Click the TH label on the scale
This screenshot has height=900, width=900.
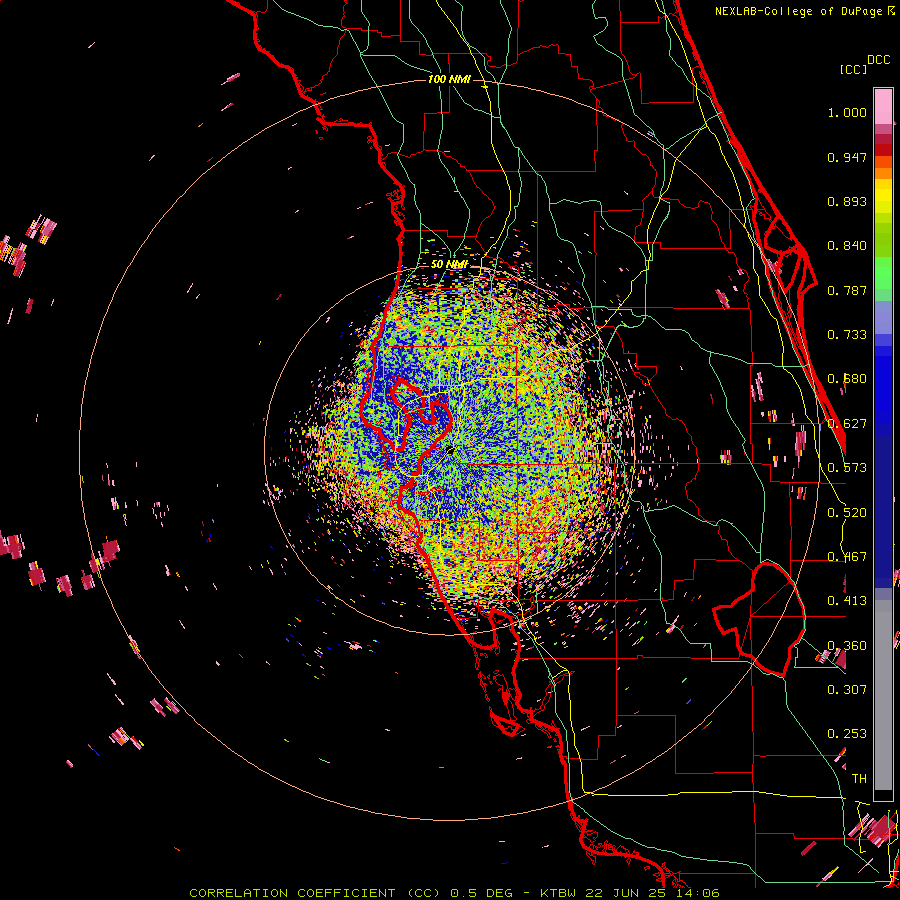click(859, 779)
